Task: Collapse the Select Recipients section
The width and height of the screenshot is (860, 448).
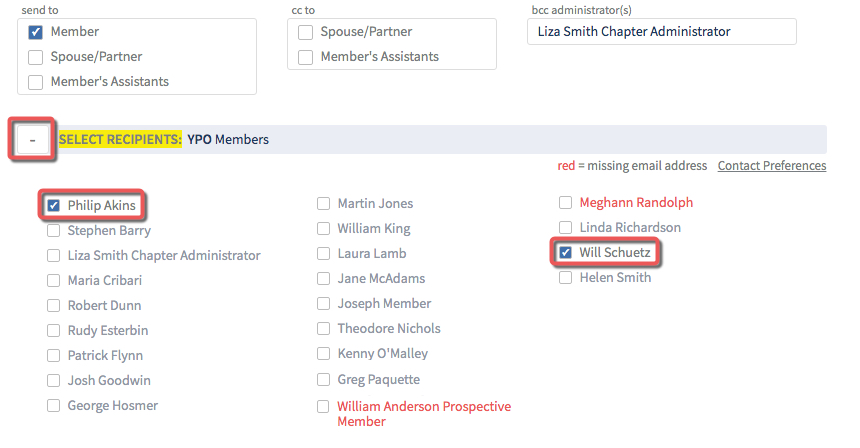Action: click(x=32, y=140)
